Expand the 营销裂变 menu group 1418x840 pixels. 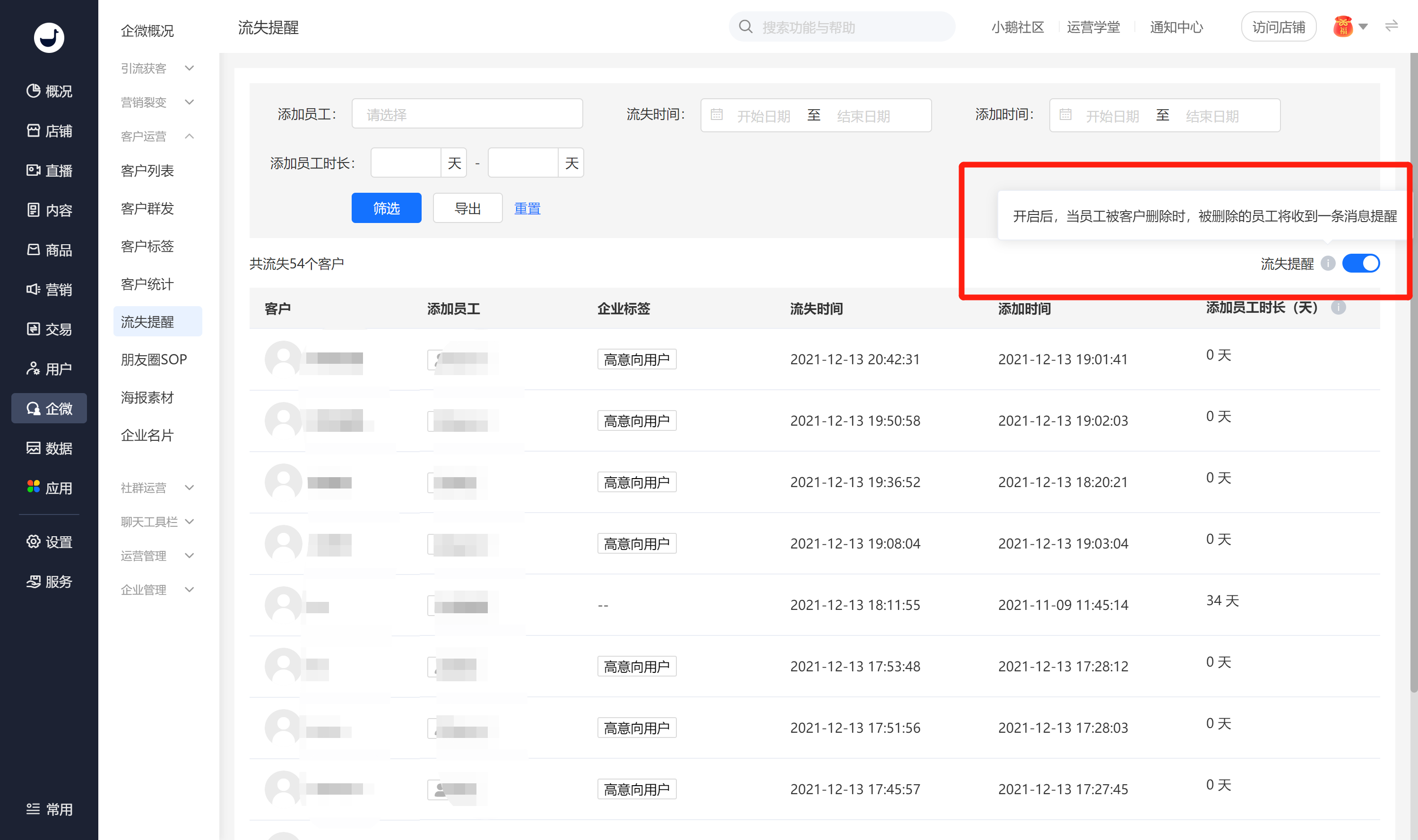pyautogui.click(x=157, y=103)
